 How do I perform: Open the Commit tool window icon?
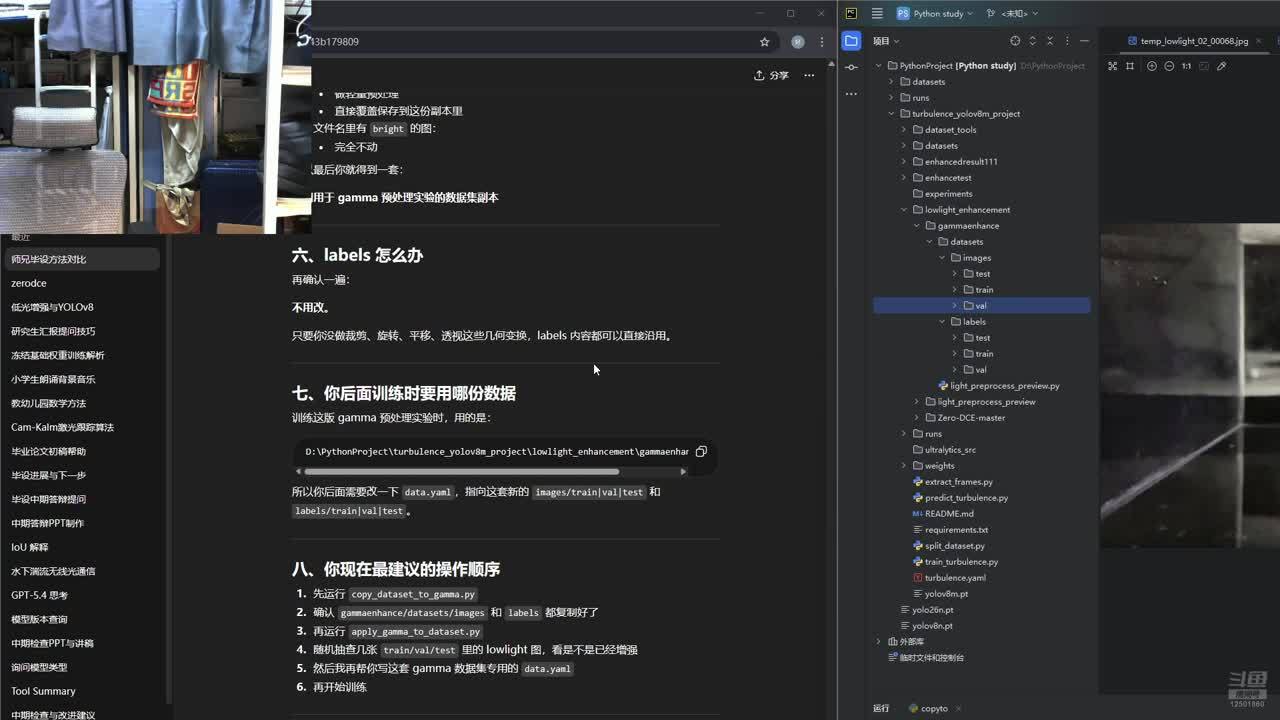851,67
